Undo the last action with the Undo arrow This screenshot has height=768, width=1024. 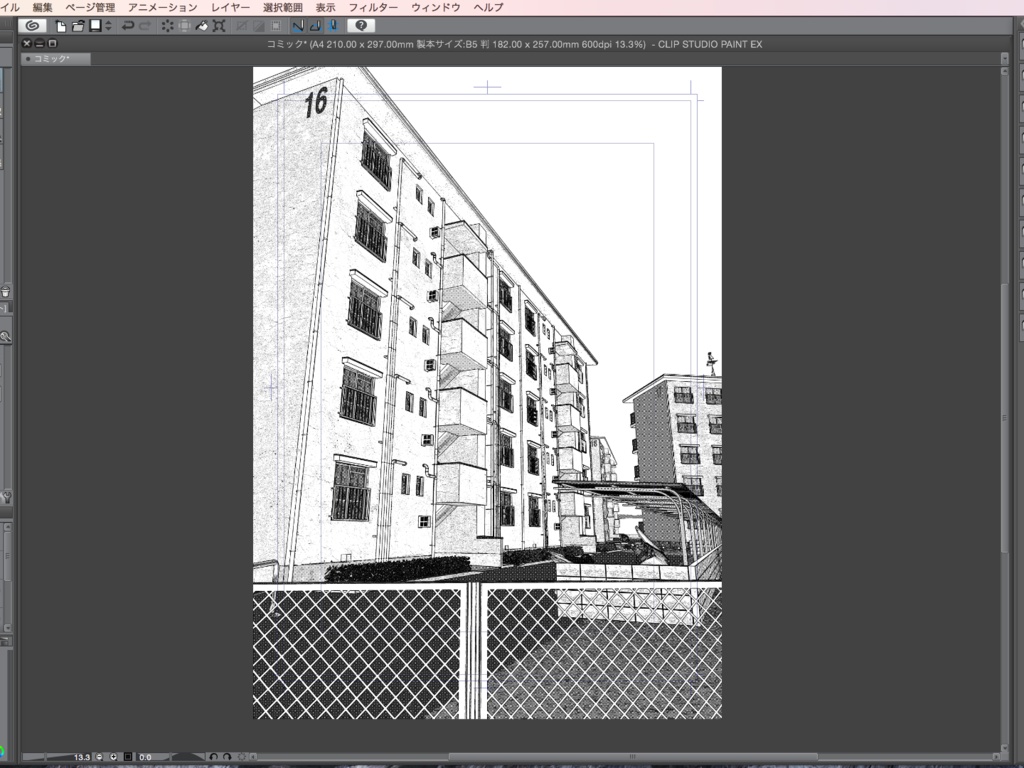tap(127, 25)
